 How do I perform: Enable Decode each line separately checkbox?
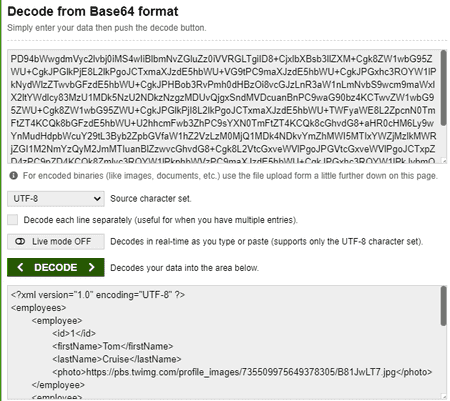pyautogui.click(x=13, y=220)
